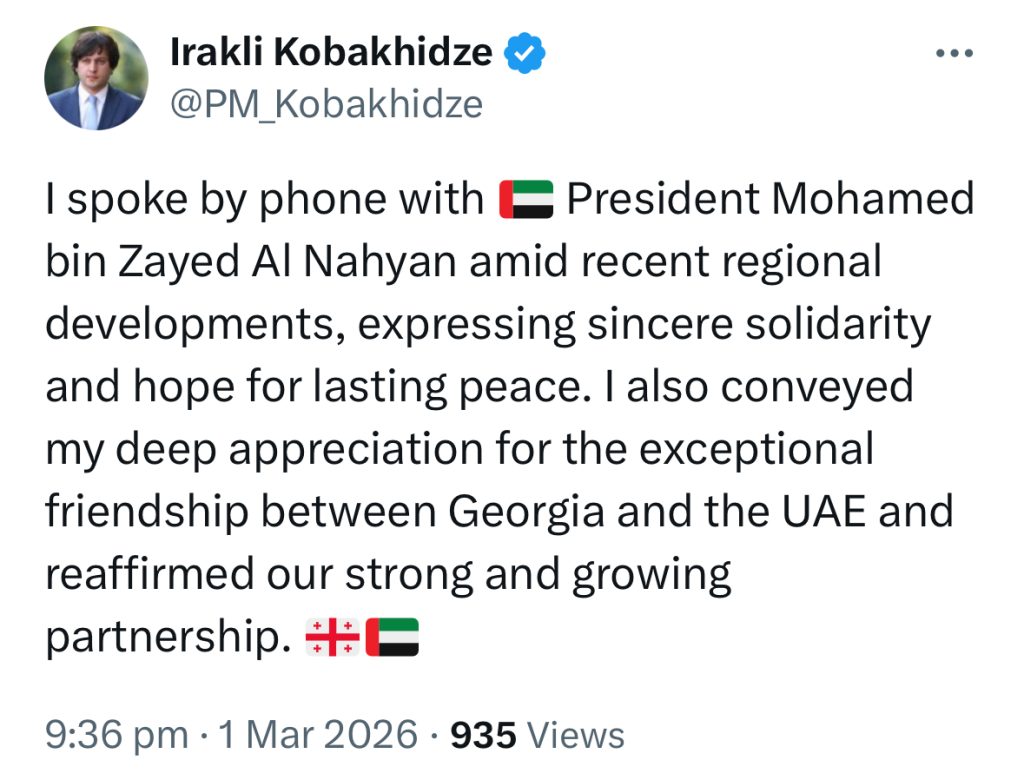1024x780 pixels.
Task: Click the display name Irakli Kobakhidze
Action: [331, 53]
